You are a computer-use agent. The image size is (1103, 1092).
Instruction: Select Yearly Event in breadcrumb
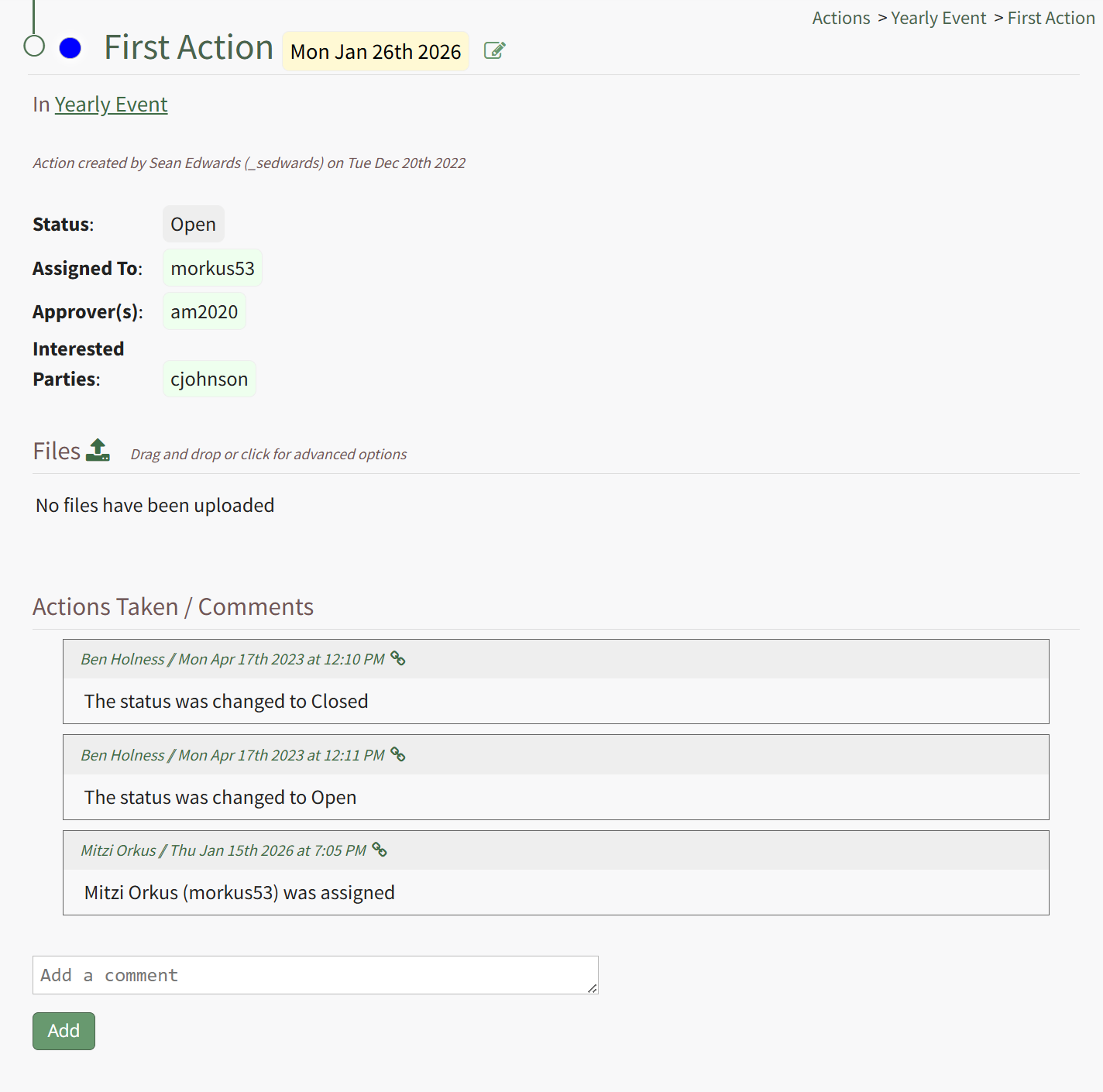click(x=938, y=18)
